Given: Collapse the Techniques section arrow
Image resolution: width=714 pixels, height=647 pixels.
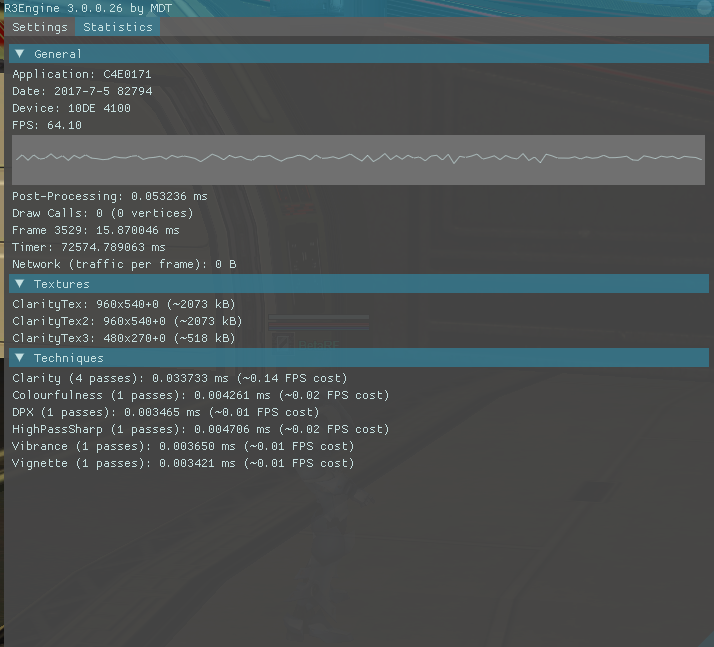Looking at the screenshot, I should [20, 358].
